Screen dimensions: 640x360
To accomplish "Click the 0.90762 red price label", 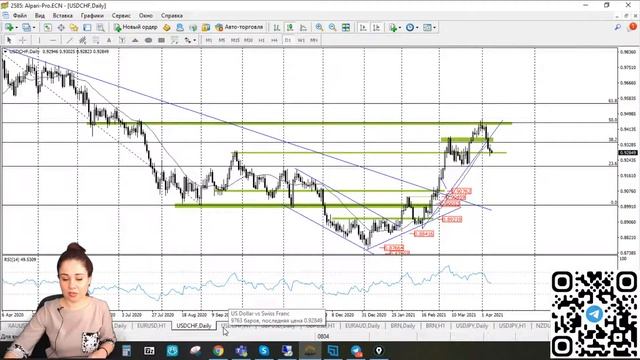I will point(461,191).
